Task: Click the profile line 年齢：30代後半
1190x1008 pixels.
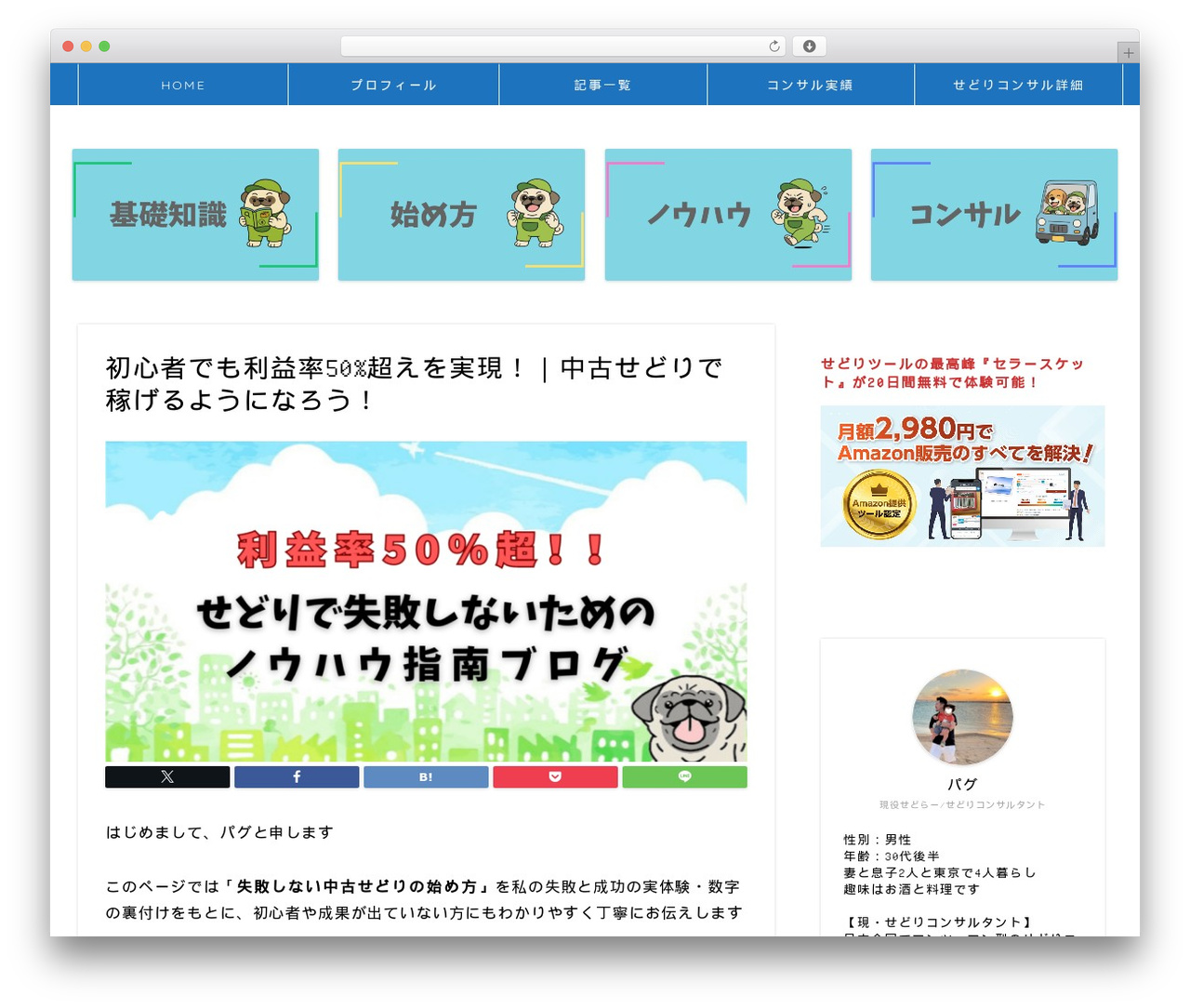Action: 892,856
